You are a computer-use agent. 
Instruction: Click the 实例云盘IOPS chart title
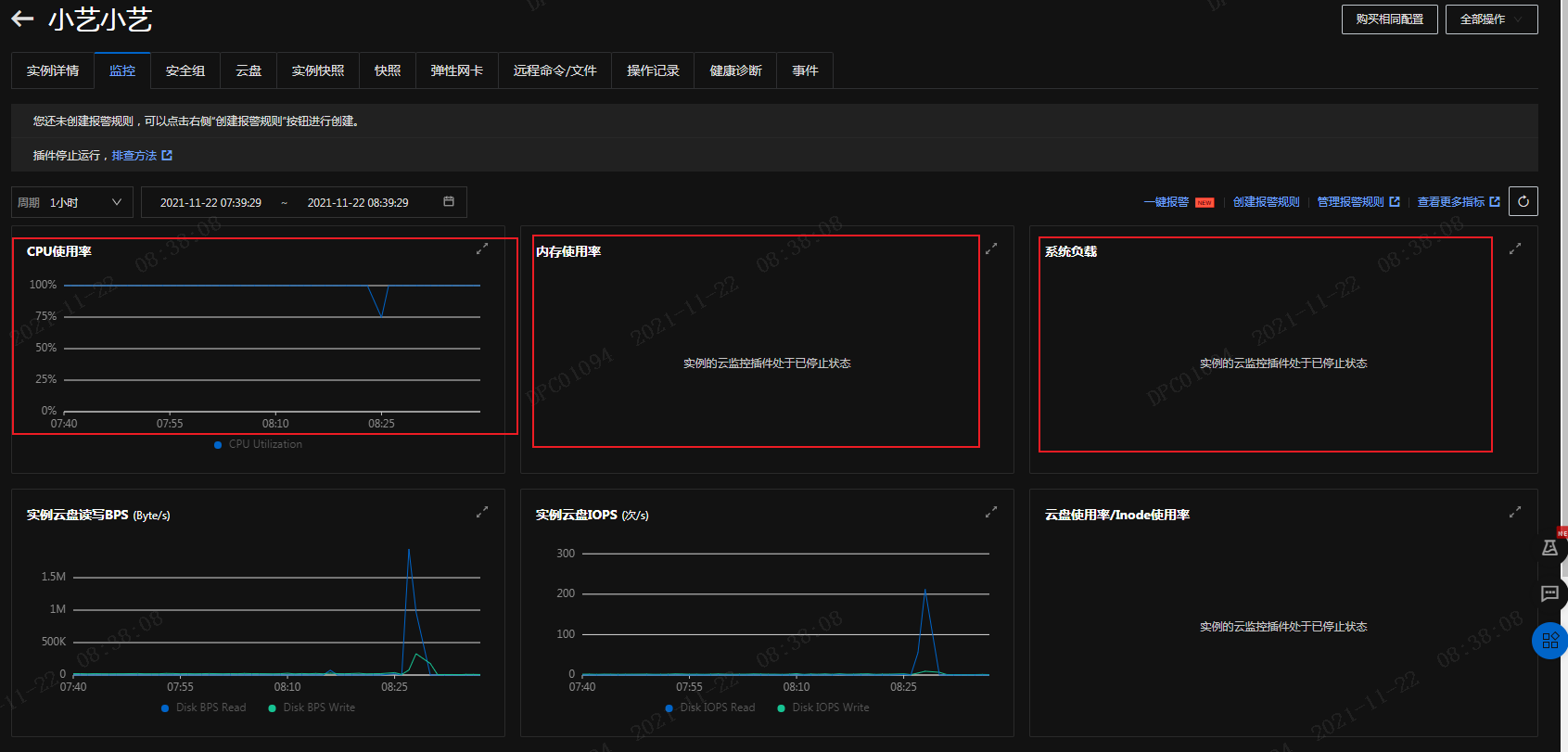pos(593,515)
